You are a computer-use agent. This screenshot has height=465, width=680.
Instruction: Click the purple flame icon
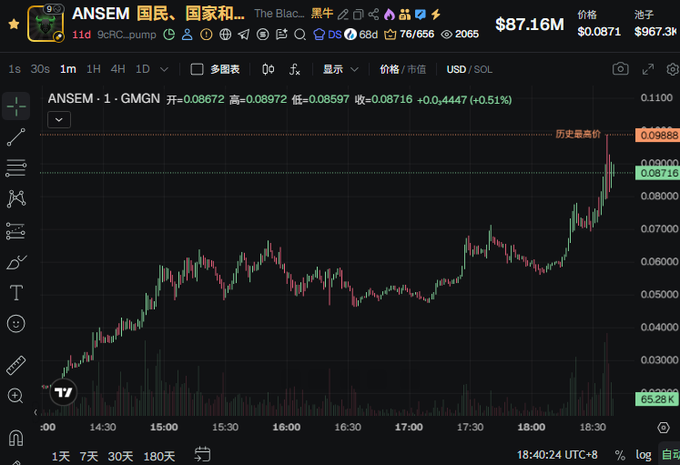point(389,15)
